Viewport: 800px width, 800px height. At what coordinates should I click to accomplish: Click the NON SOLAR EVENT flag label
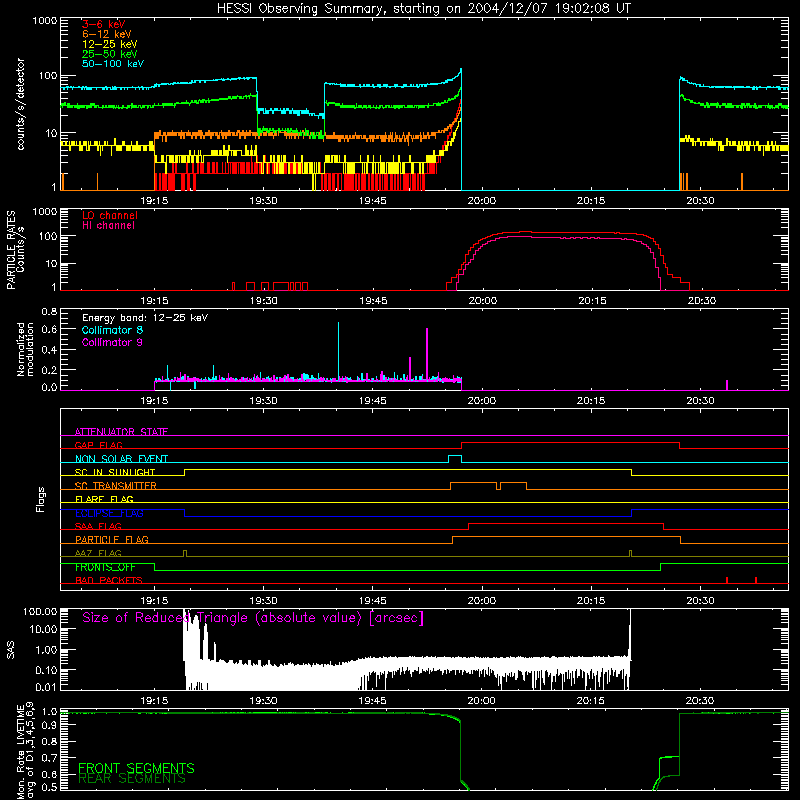pos(121,459)
